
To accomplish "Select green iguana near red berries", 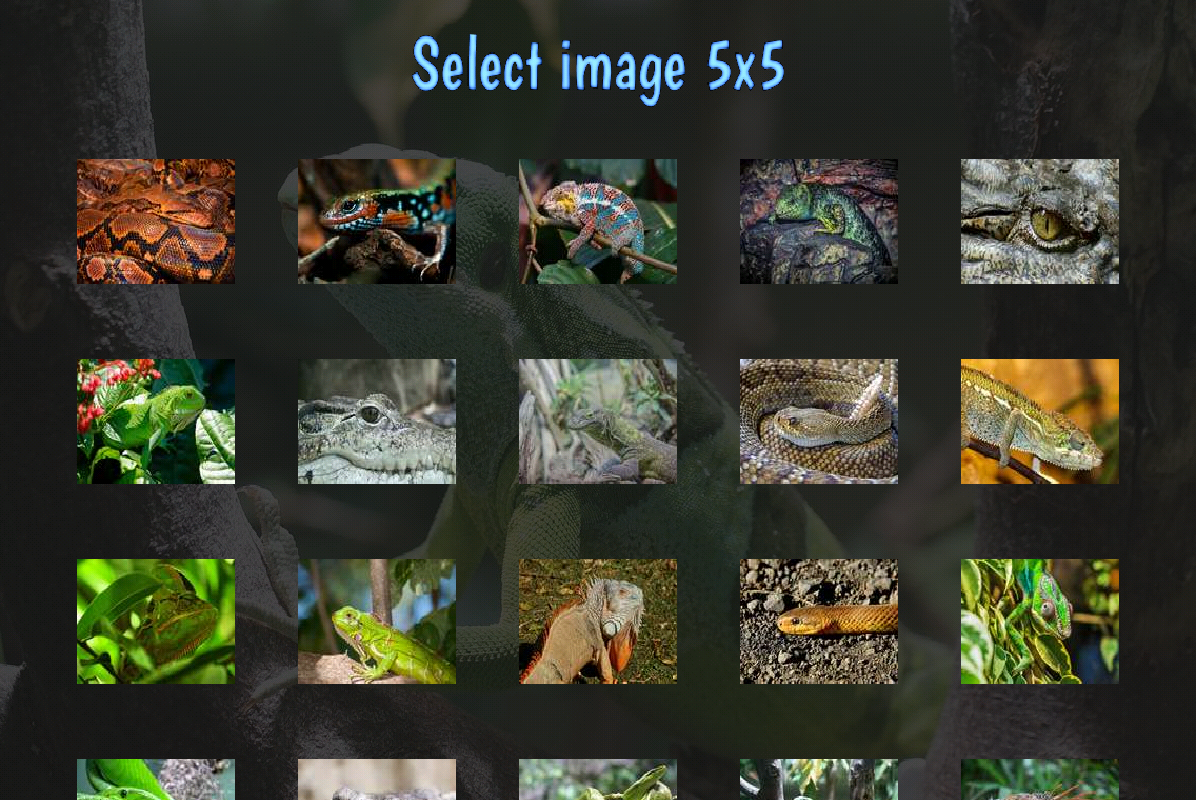I will click(156, 421).
